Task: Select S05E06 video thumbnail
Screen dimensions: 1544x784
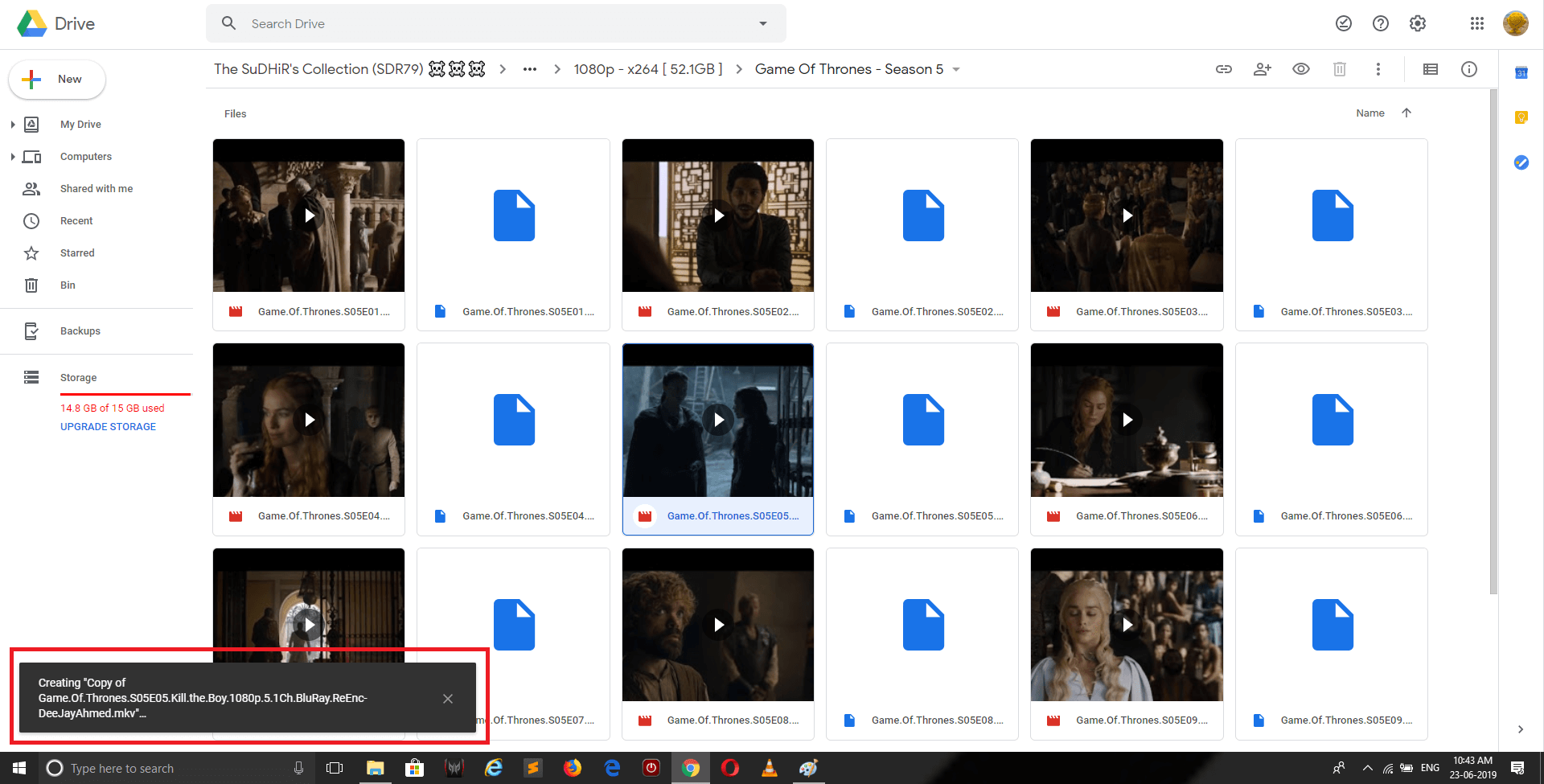Action: click(x=1127, y=420)
